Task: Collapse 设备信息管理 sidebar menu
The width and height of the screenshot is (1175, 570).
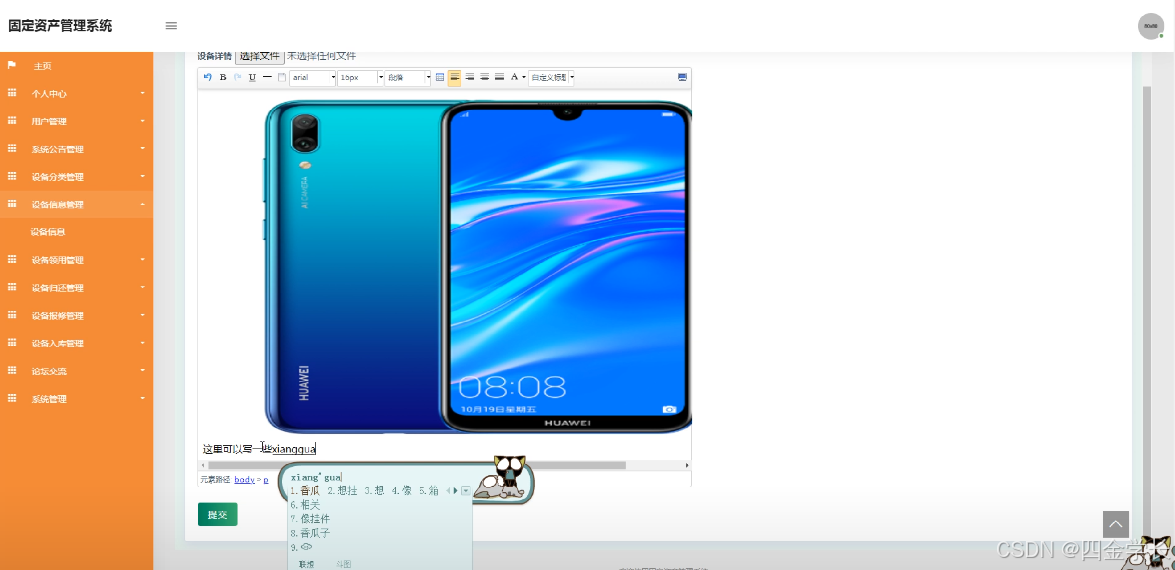Action: [76, 204]
